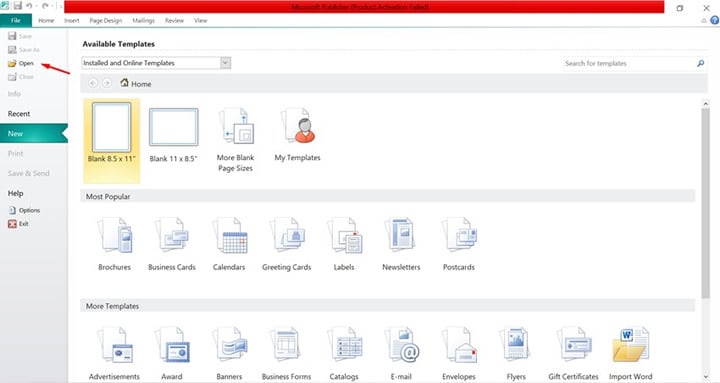Viewport: 720px width, 383px height.
Task: Open the Brochures template category
Action: [114, 245]
